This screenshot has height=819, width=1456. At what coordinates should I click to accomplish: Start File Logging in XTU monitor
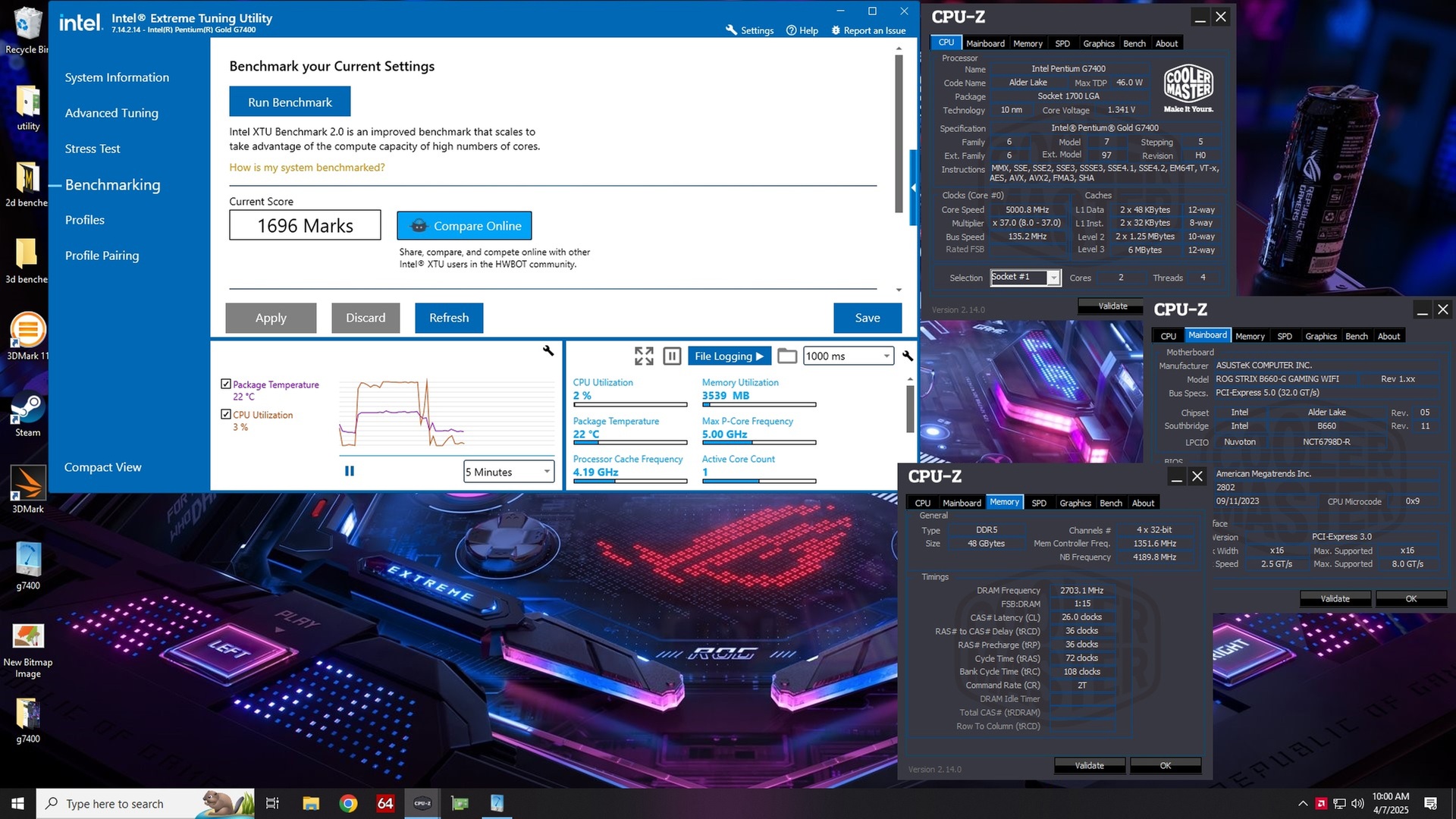pyautogui.click(x=729, y=356)
